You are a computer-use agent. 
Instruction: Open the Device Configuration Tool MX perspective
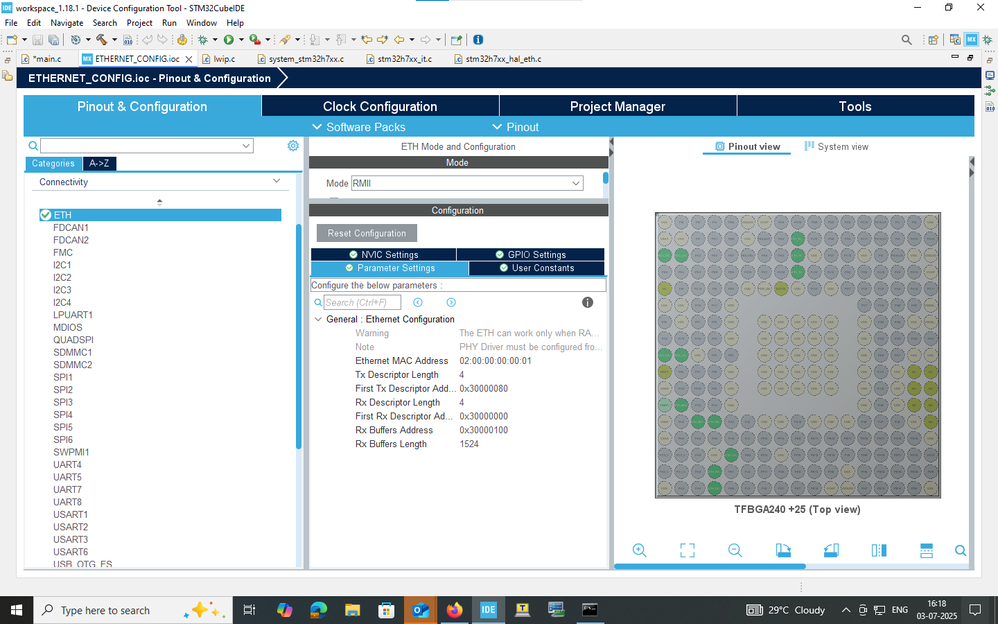click(971, 39)
